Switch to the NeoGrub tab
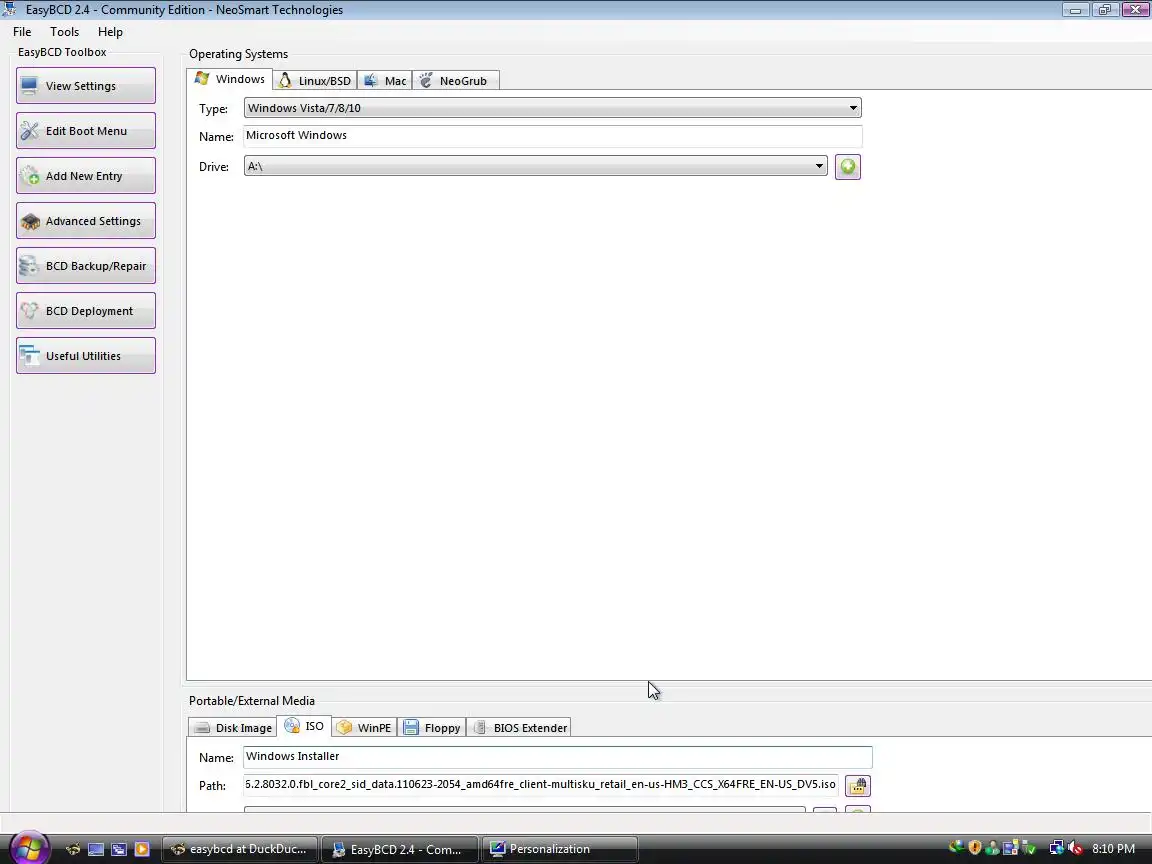The image size is (1152, 864). pos(456,81)
